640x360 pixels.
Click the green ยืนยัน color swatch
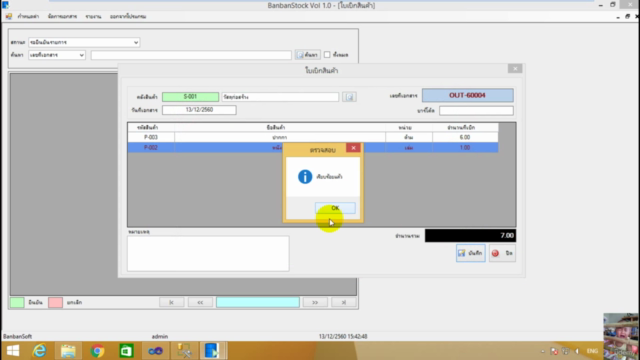[17, 302]
